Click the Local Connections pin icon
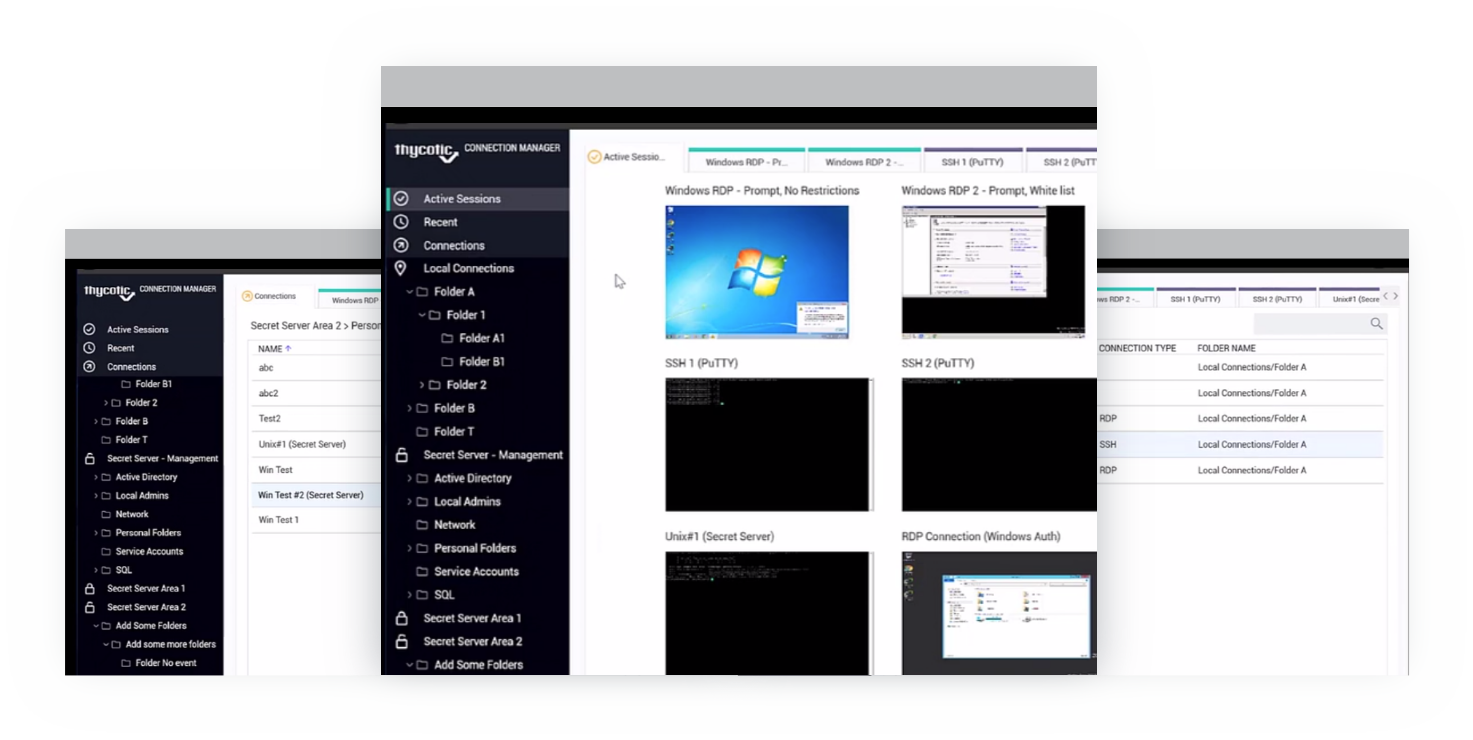The width and height of the screenshot is (1473, 740). 401,268
